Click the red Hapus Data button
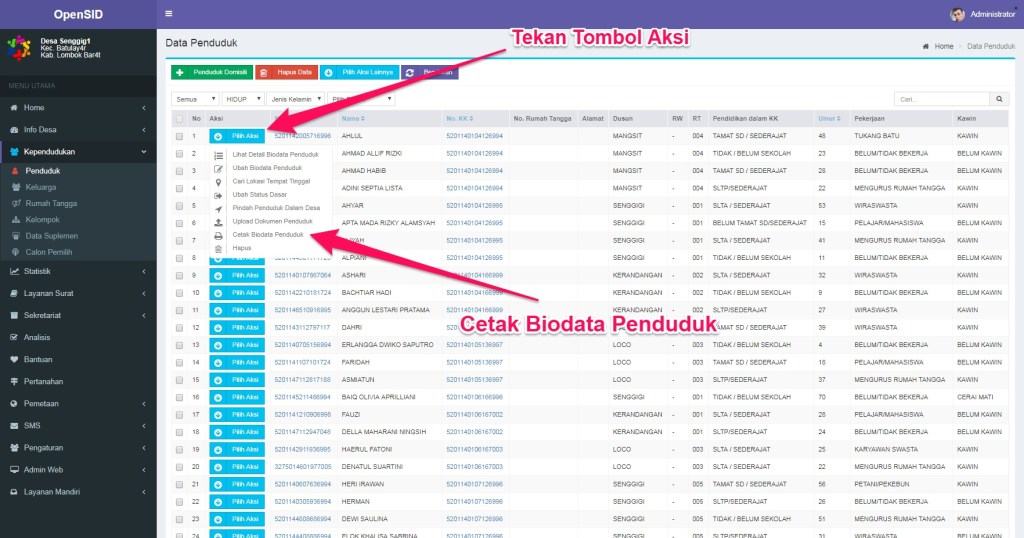 coord(287,72)
